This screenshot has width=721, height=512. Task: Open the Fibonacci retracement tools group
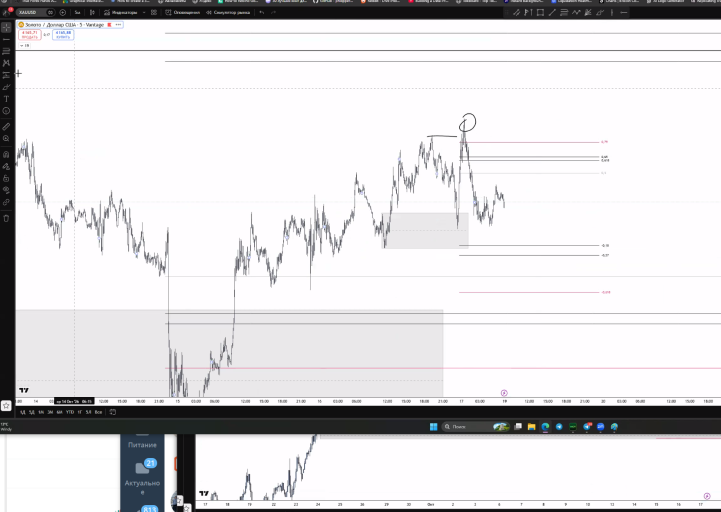point(6,51)
